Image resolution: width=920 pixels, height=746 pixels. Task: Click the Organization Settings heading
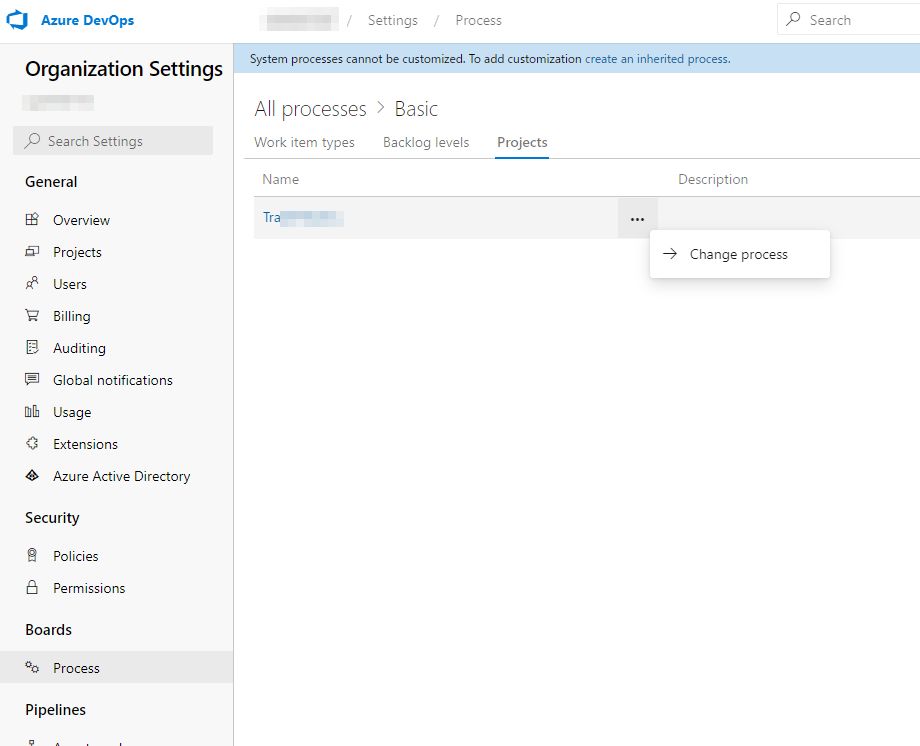[124, 69]
